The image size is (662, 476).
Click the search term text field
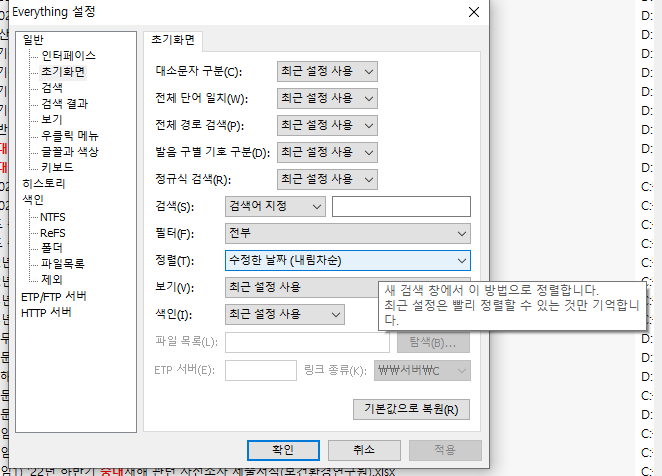(401, 207)
